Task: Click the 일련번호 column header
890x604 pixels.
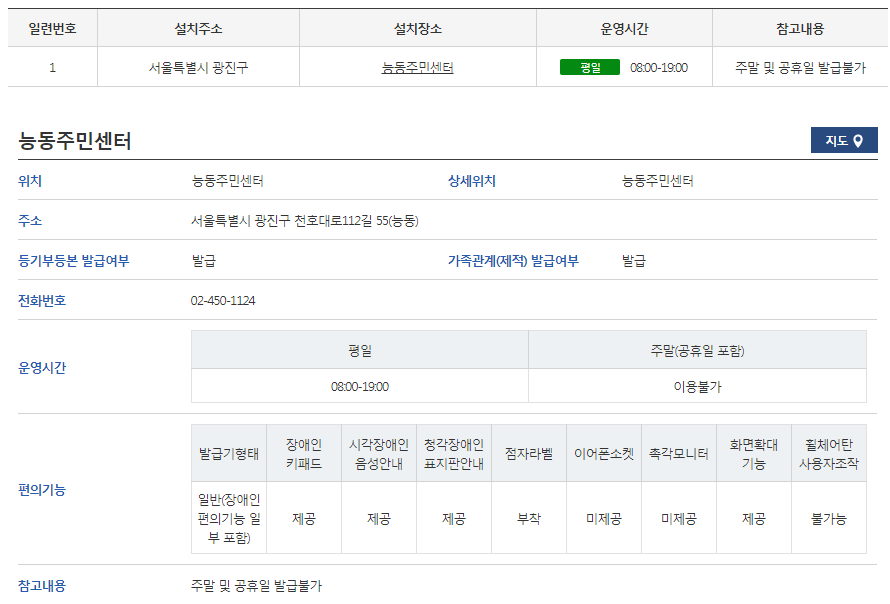Action: [52, 28]
